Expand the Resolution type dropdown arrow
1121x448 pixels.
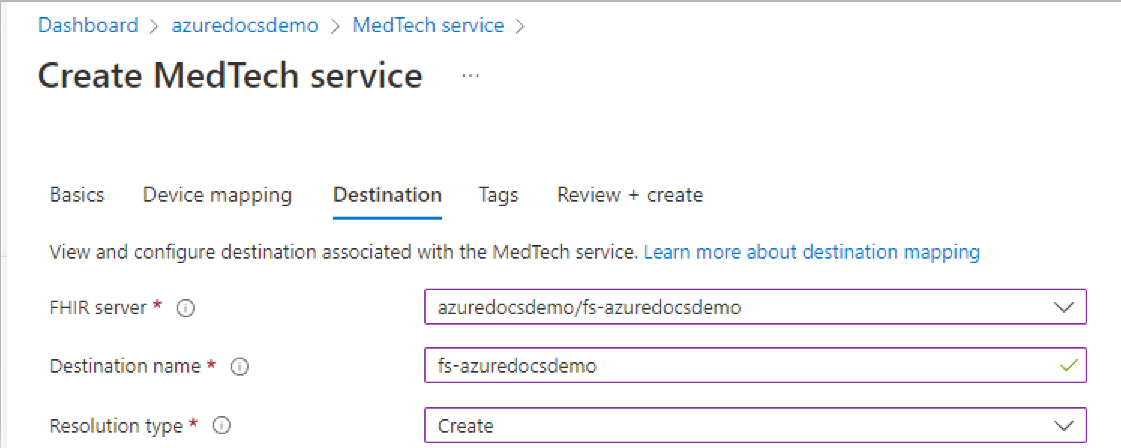1065,426
